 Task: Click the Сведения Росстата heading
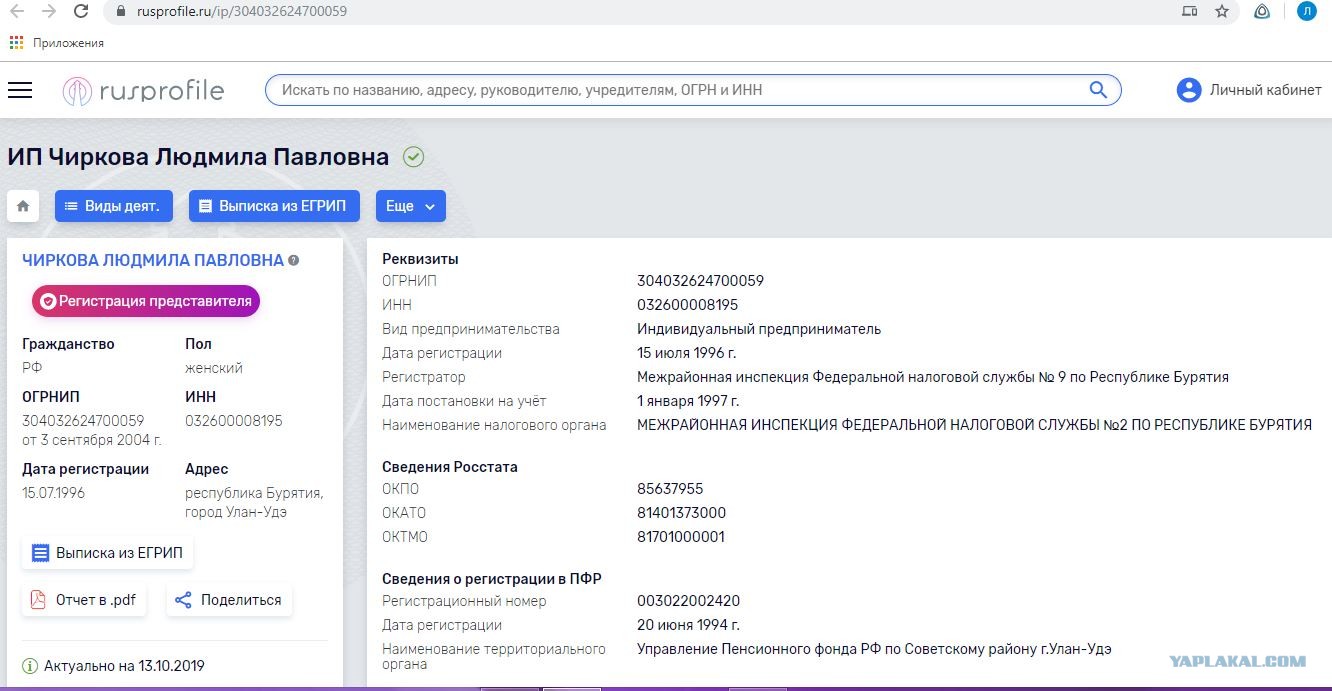pos(450,467)
